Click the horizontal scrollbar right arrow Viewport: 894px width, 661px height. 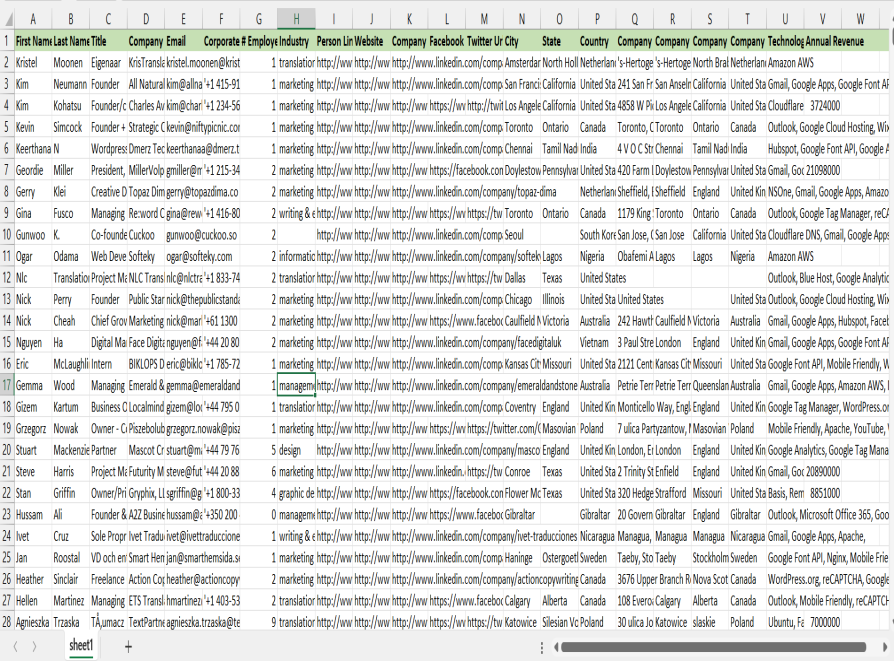pyautogui.click(x=885, y=647)
